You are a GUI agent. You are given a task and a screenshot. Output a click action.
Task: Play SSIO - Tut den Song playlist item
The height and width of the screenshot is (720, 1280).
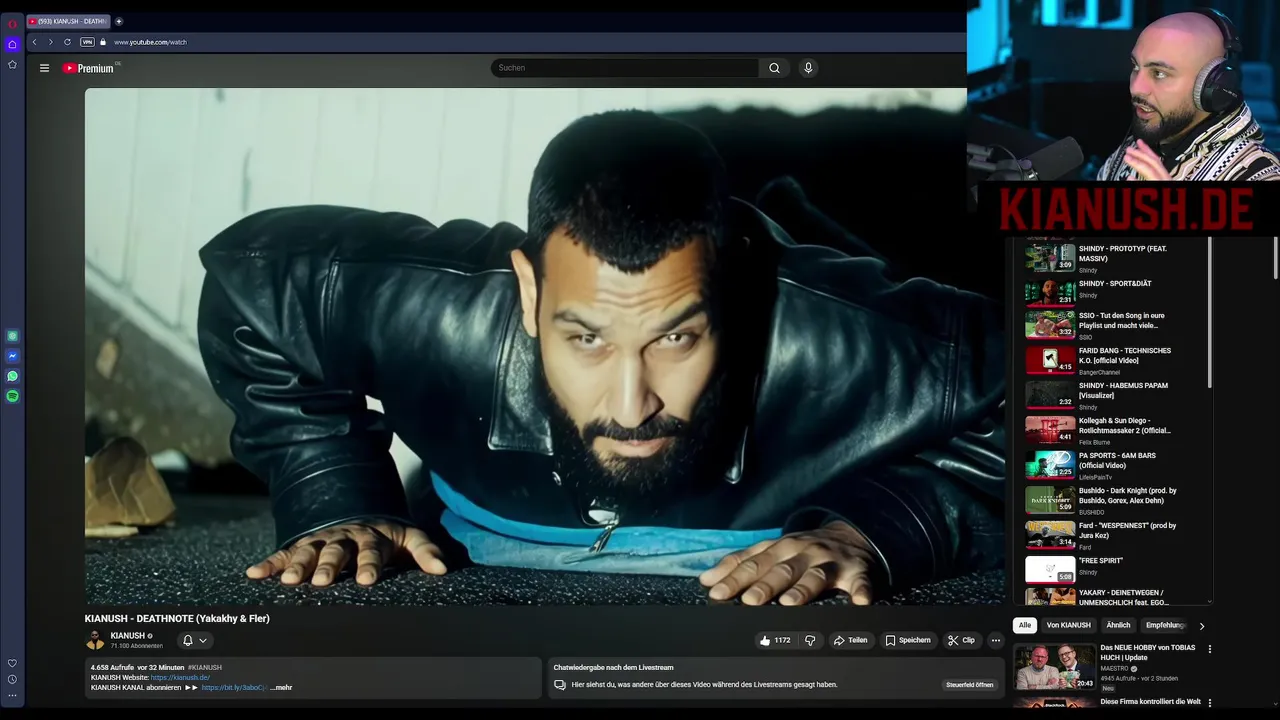(1112, 326)
